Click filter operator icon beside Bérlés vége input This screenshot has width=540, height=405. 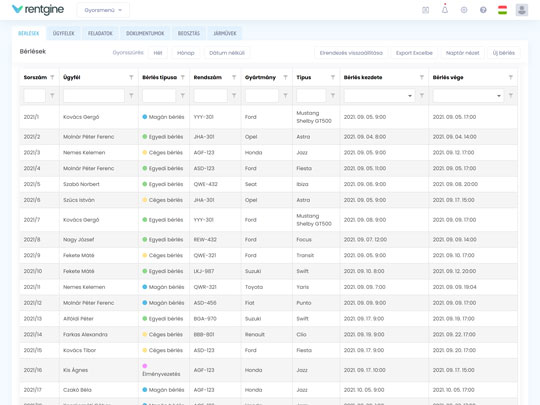[511, 95]
